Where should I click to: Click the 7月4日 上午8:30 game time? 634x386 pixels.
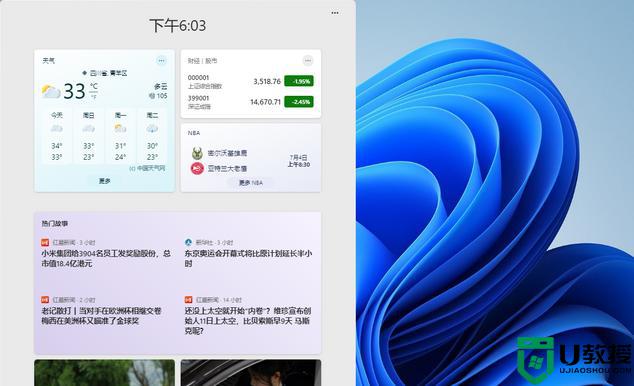[299, 161]
